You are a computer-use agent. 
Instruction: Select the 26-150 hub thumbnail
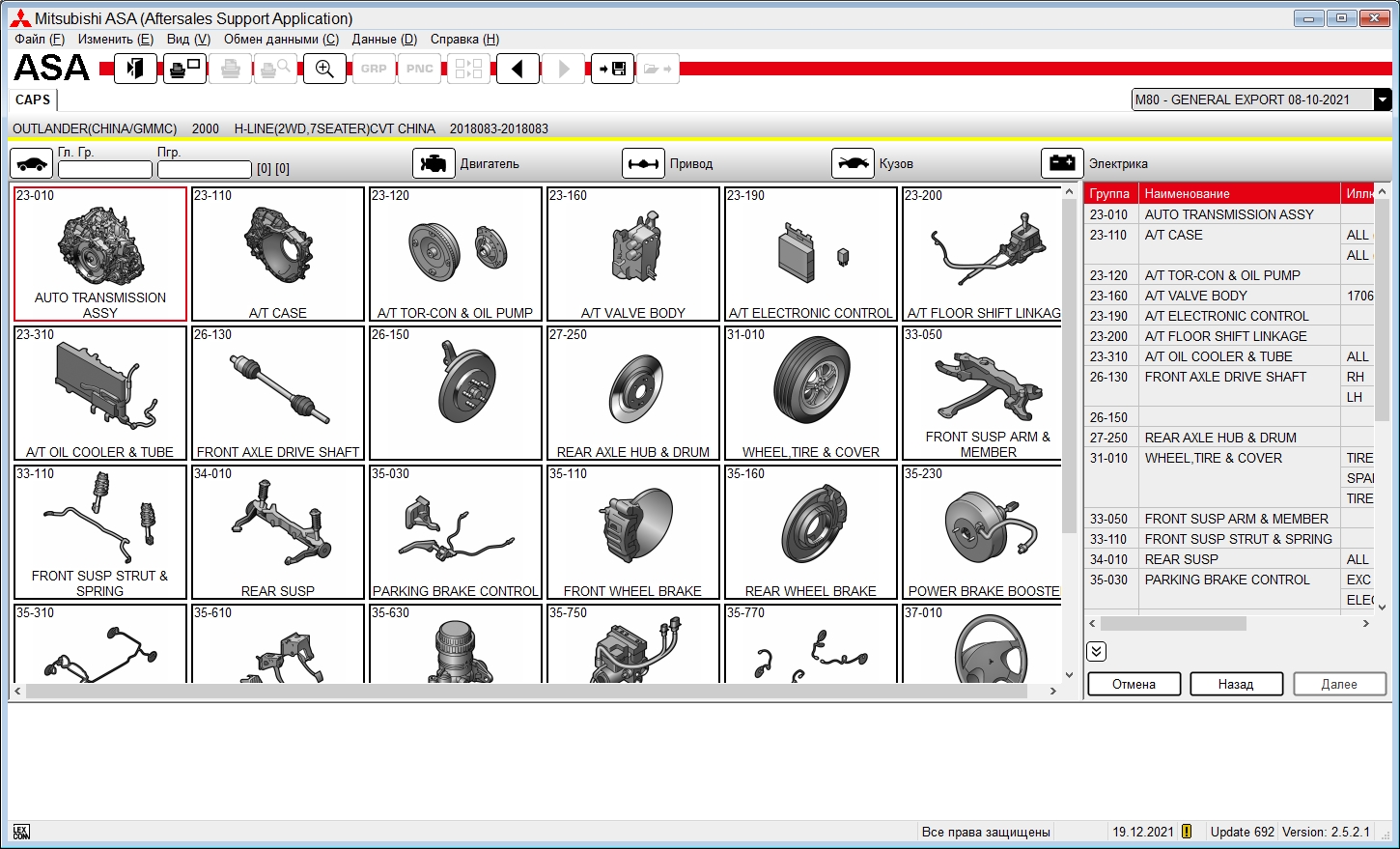click(456, 393)
